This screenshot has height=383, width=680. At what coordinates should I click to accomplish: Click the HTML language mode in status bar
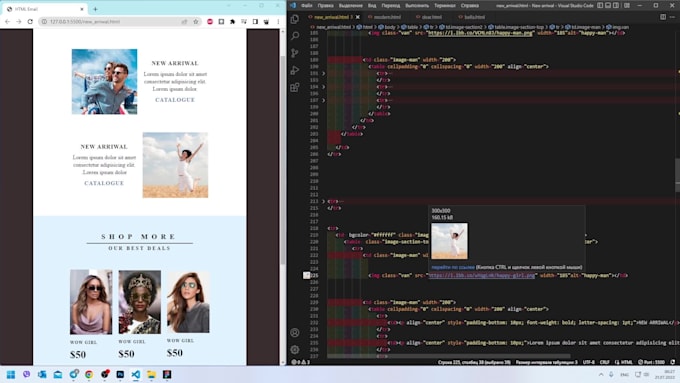[624, 362]
